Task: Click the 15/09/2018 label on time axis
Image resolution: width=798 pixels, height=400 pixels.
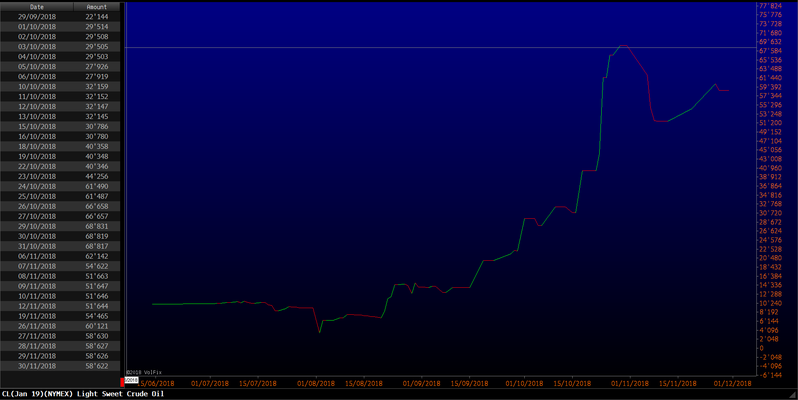Action: (470, 383)
